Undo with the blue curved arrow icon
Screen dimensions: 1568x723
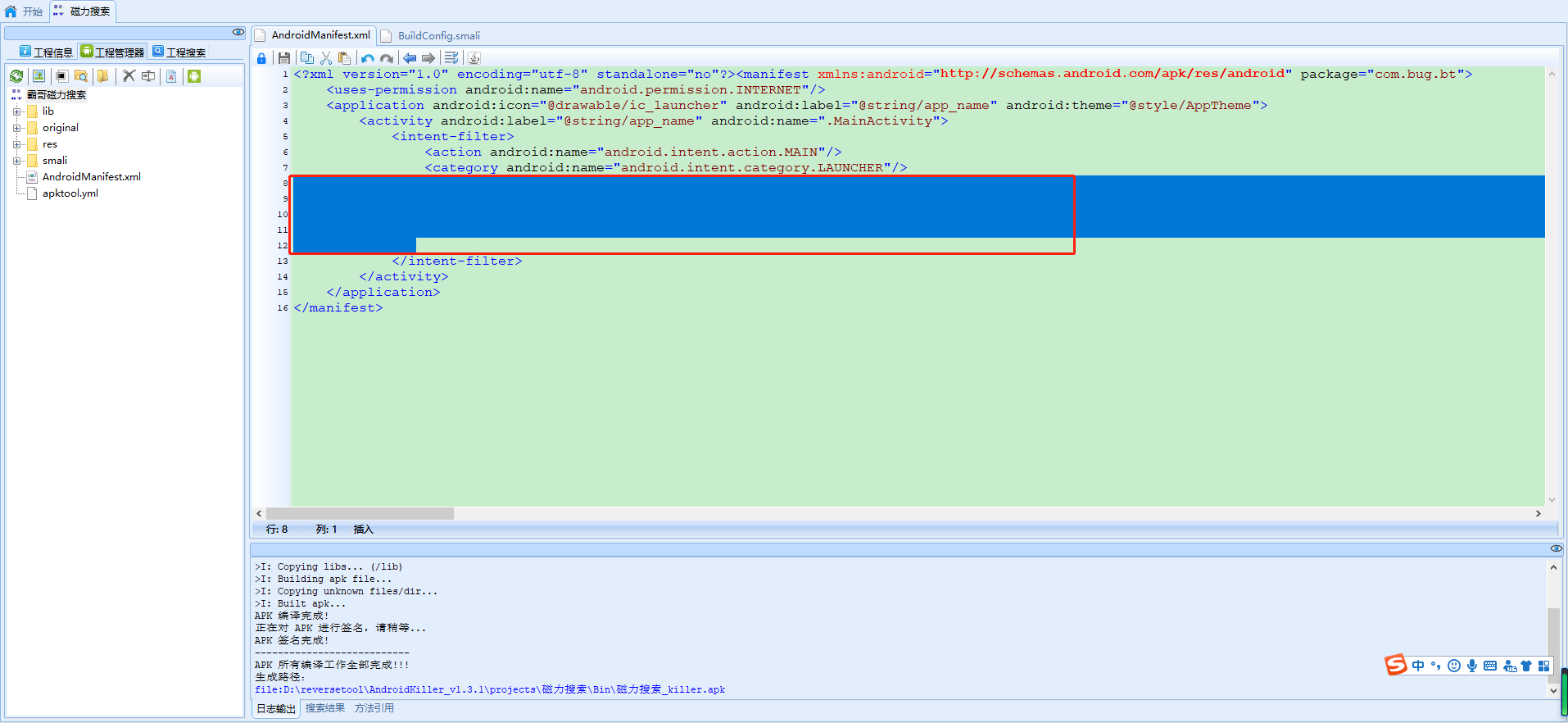[368, 58]
